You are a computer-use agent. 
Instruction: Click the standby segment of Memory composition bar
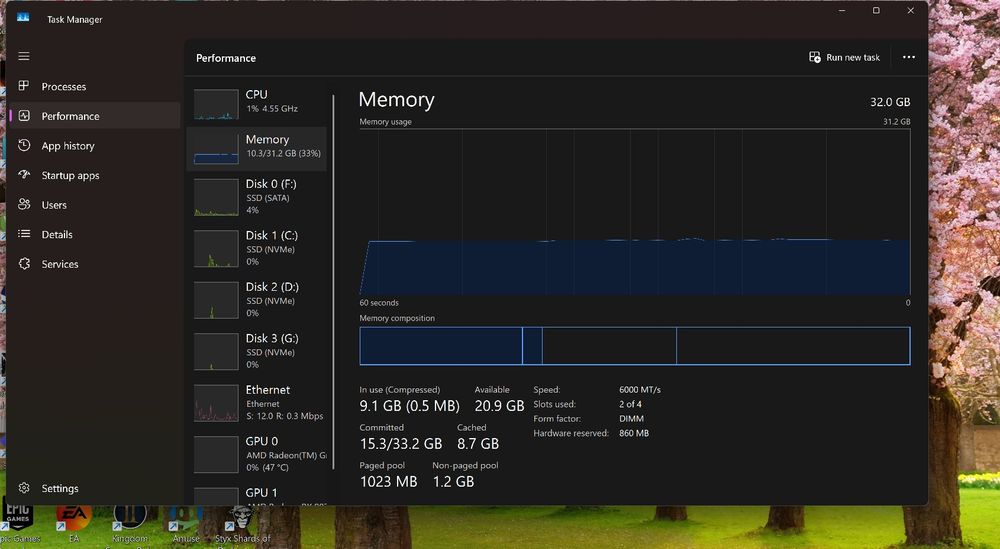[609, 346]
